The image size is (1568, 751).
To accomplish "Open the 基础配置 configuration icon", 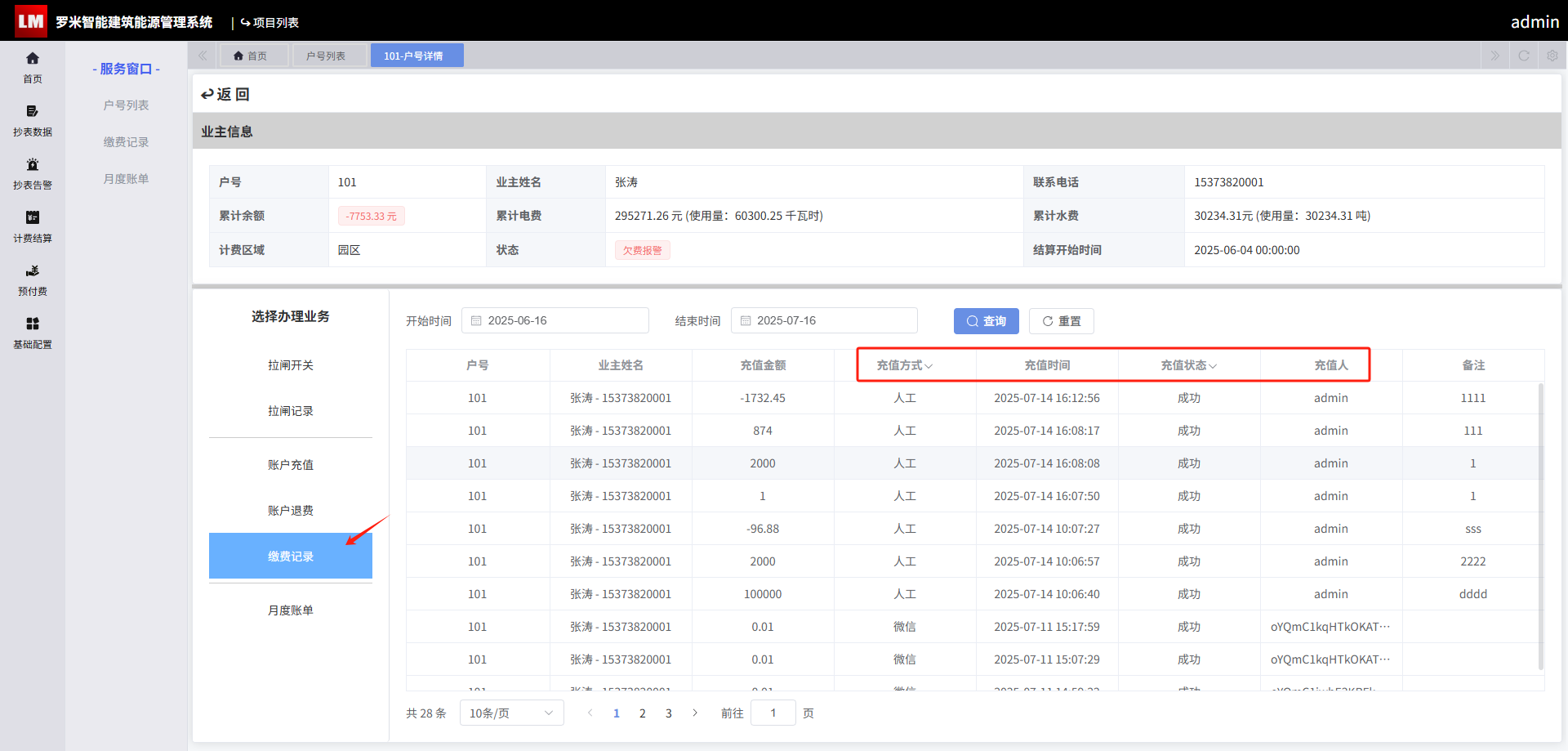I will point(33,324).
